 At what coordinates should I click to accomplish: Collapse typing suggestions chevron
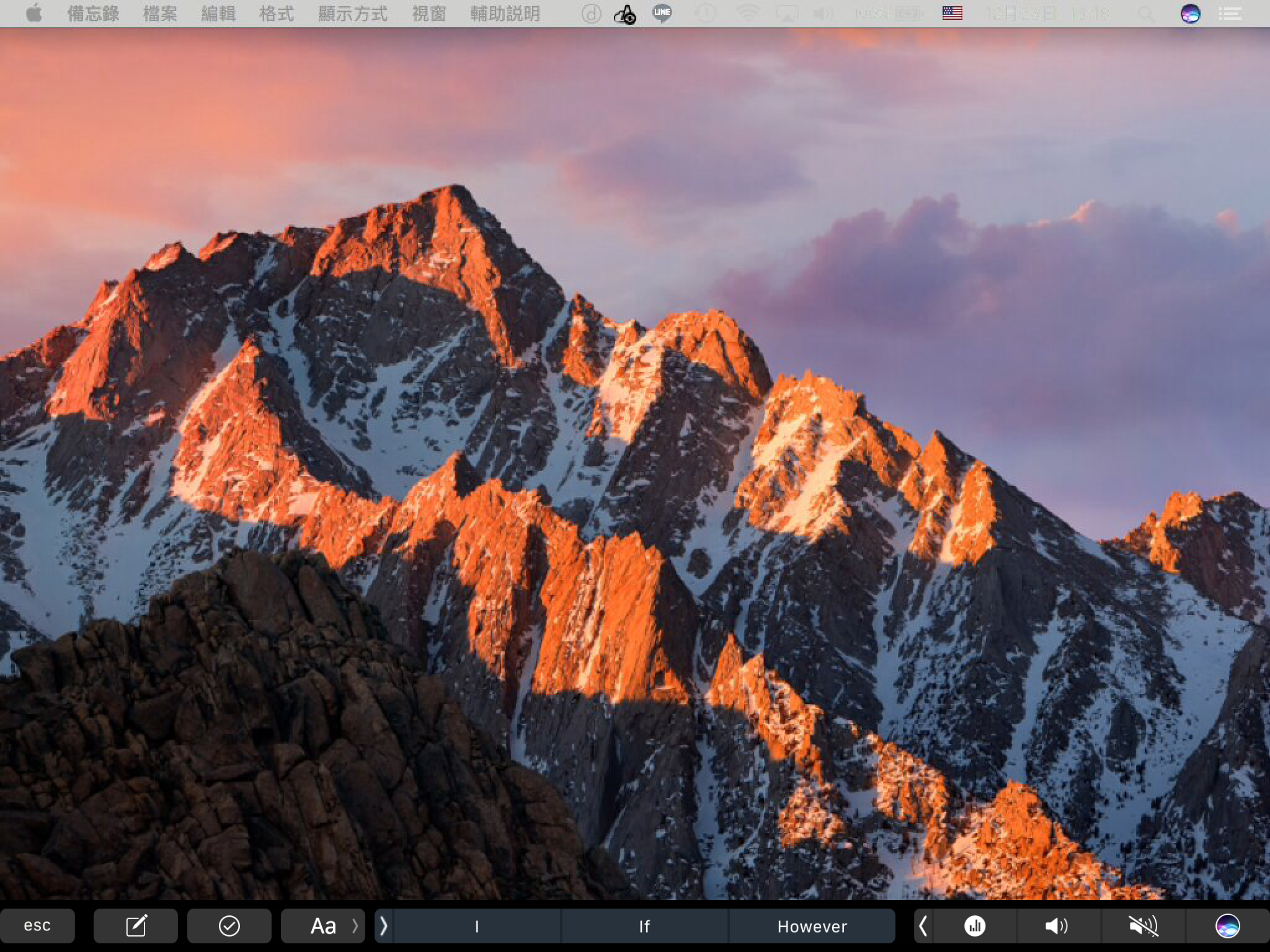pos(383,925)
